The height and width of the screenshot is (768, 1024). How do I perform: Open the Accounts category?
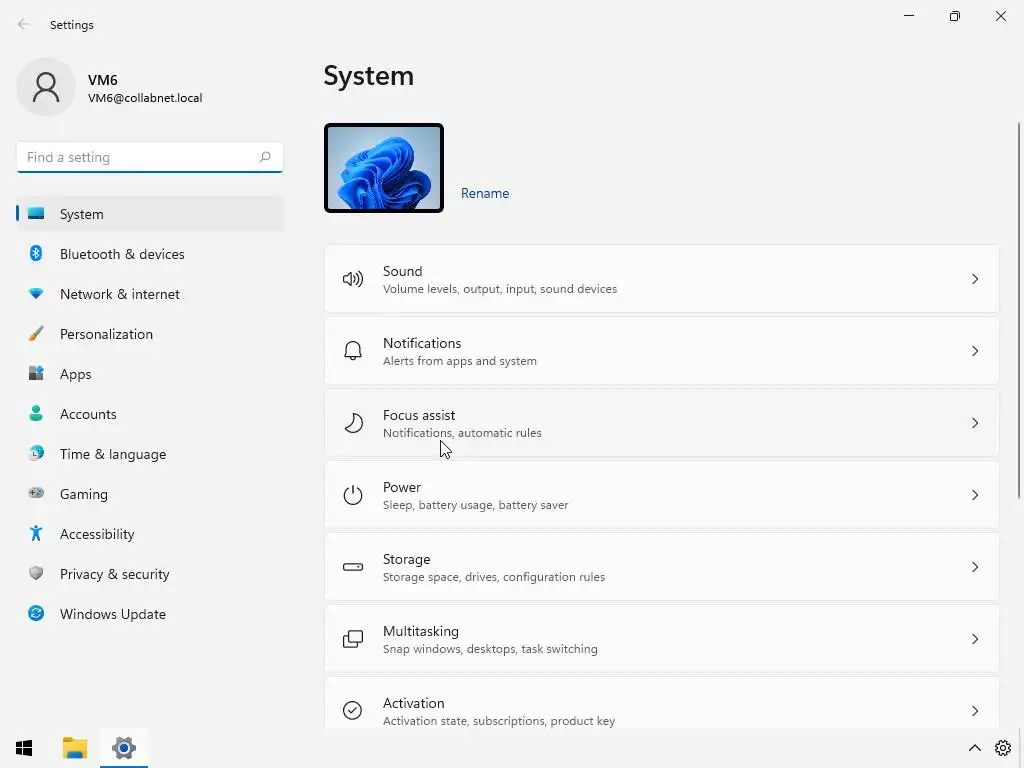click(88, 414)
